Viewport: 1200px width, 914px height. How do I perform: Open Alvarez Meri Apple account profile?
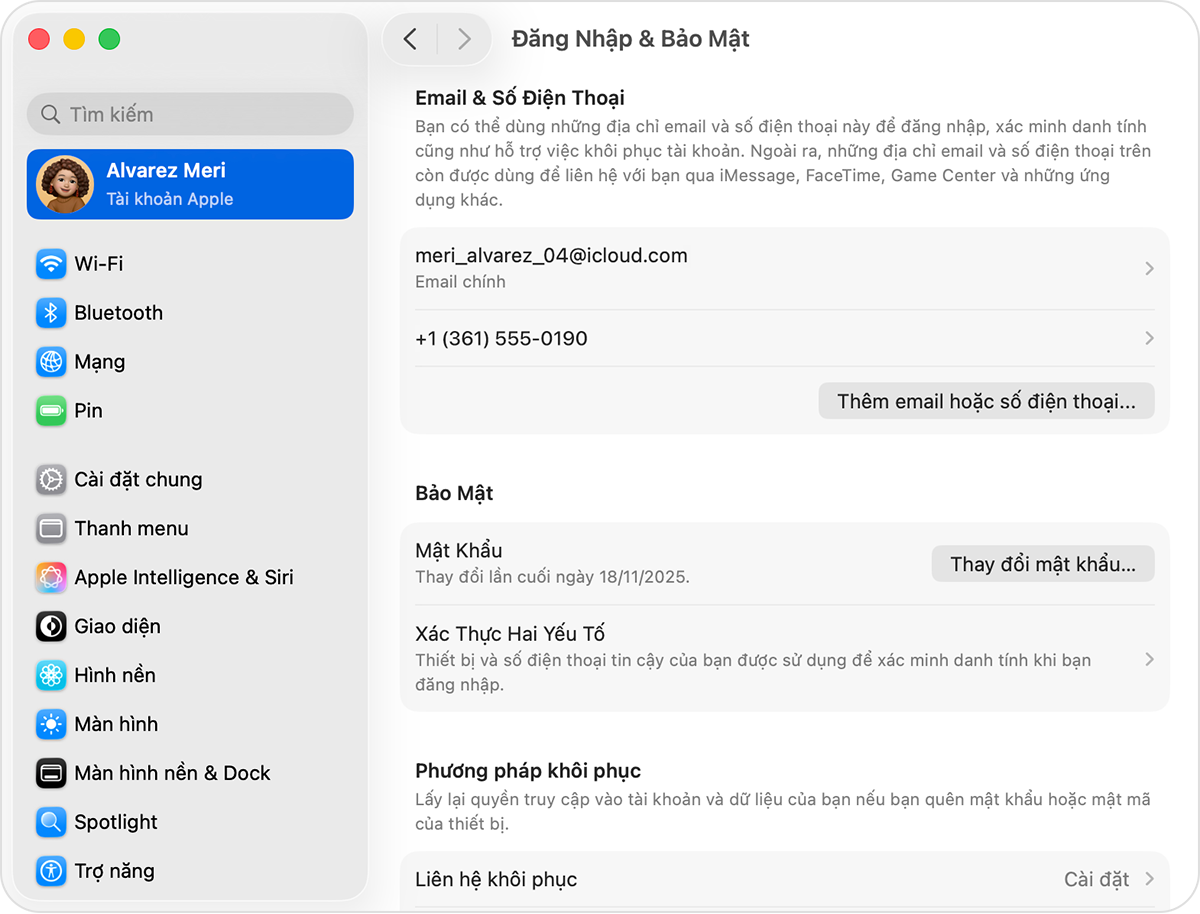click(190, 184)
